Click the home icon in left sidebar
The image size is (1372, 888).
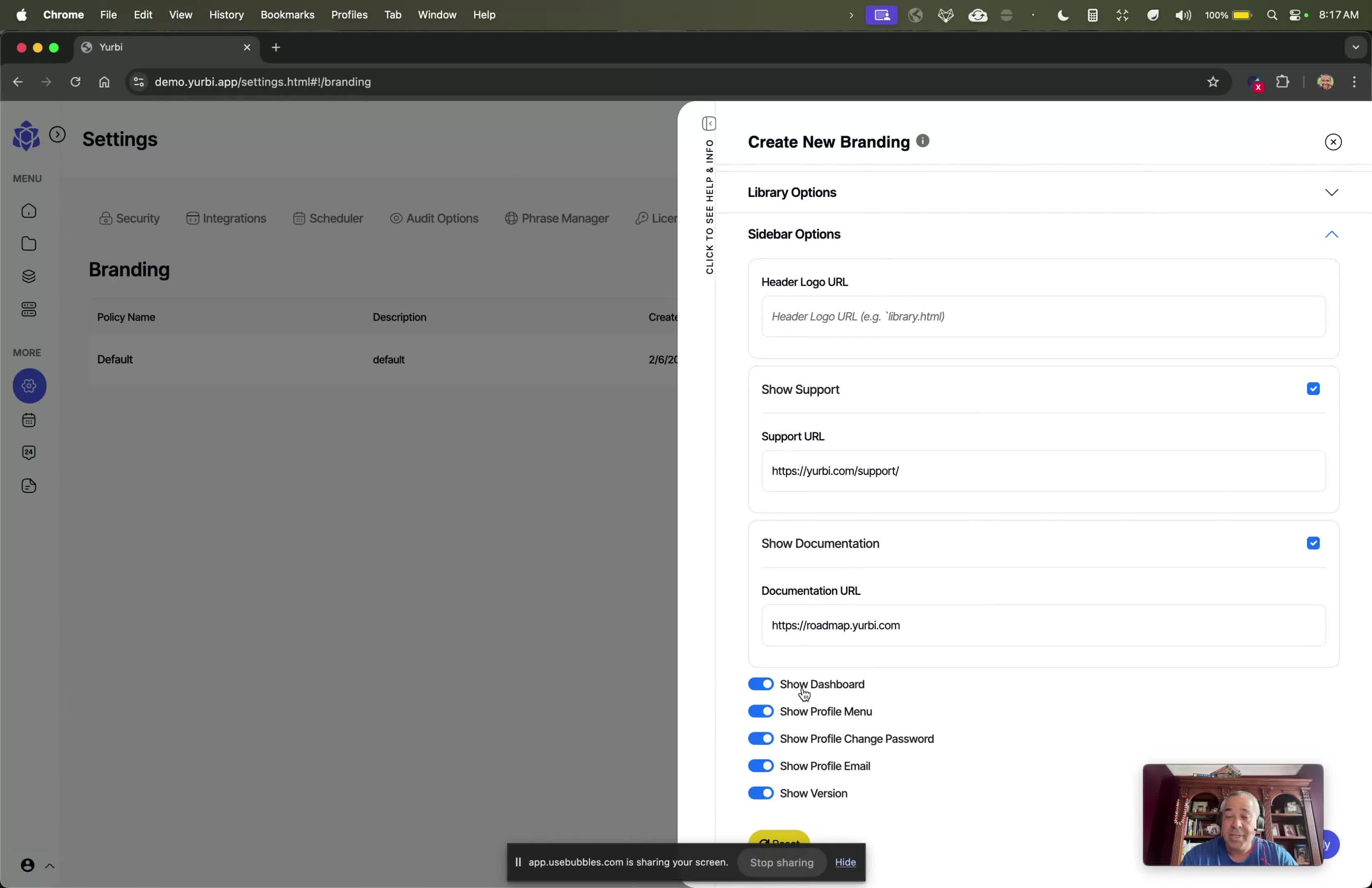29,211
